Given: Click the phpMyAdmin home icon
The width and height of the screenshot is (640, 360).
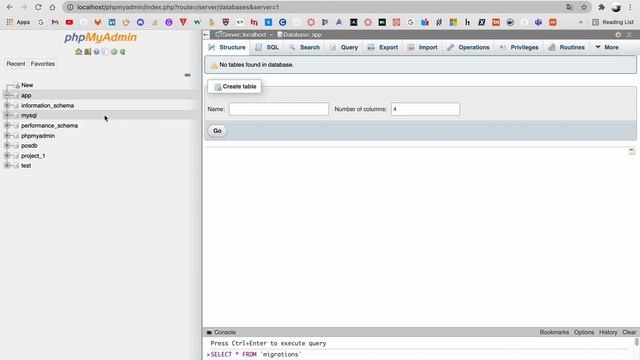Looking at the screenshot, I should pyautogui.click(x=78, y=52).
